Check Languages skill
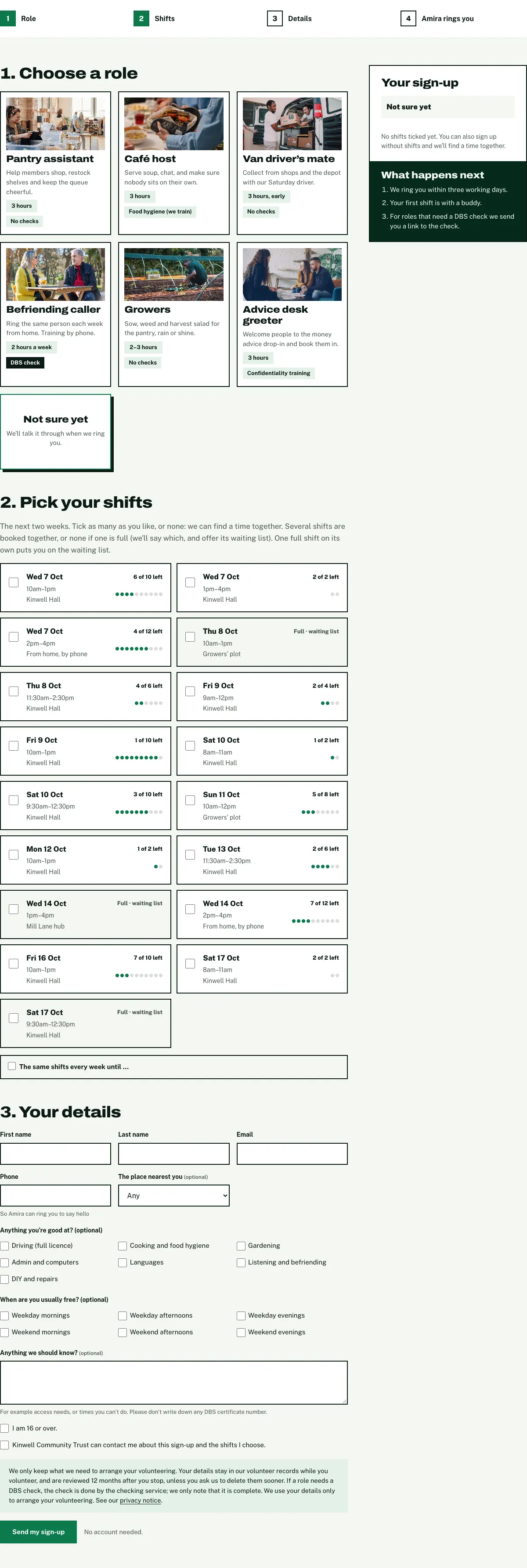The height and width of the screenshot is (1568, 527). click(123, 1262)
